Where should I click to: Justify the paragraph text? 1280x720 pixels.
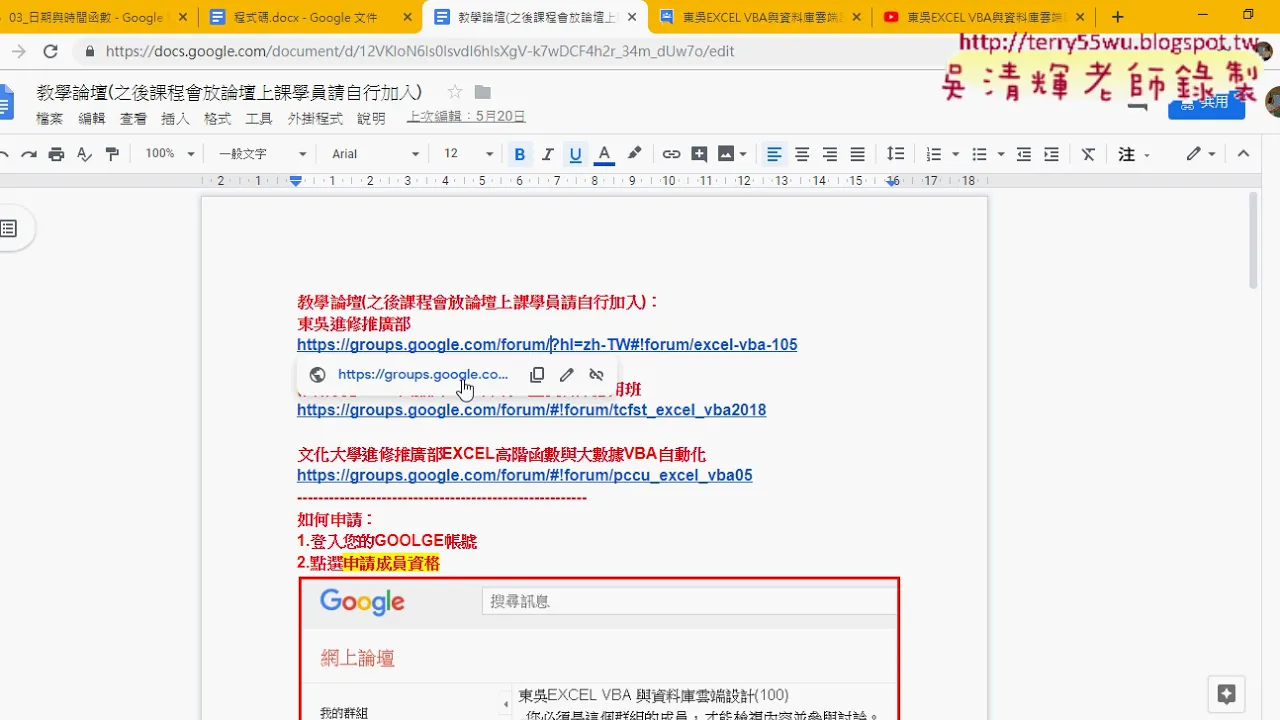[x=858, y=154]
